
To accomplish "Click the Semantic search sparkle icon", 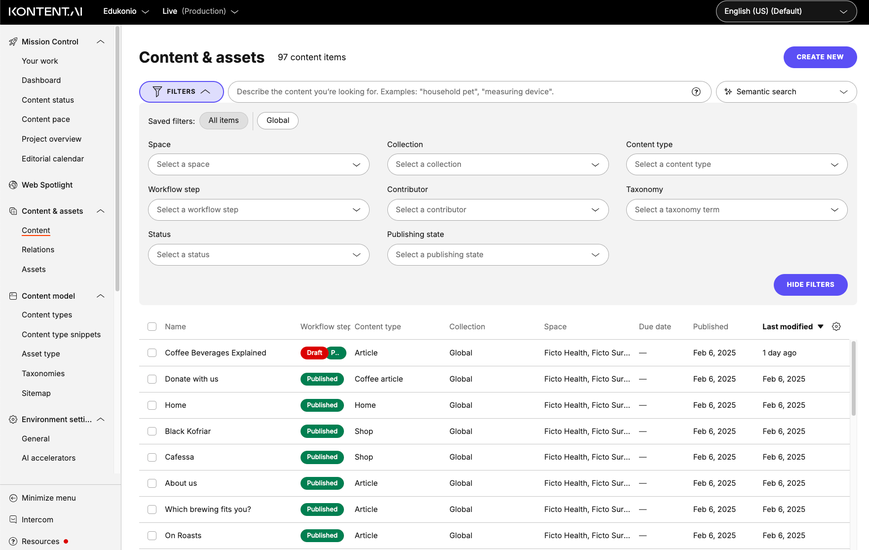I will point(728,92).
